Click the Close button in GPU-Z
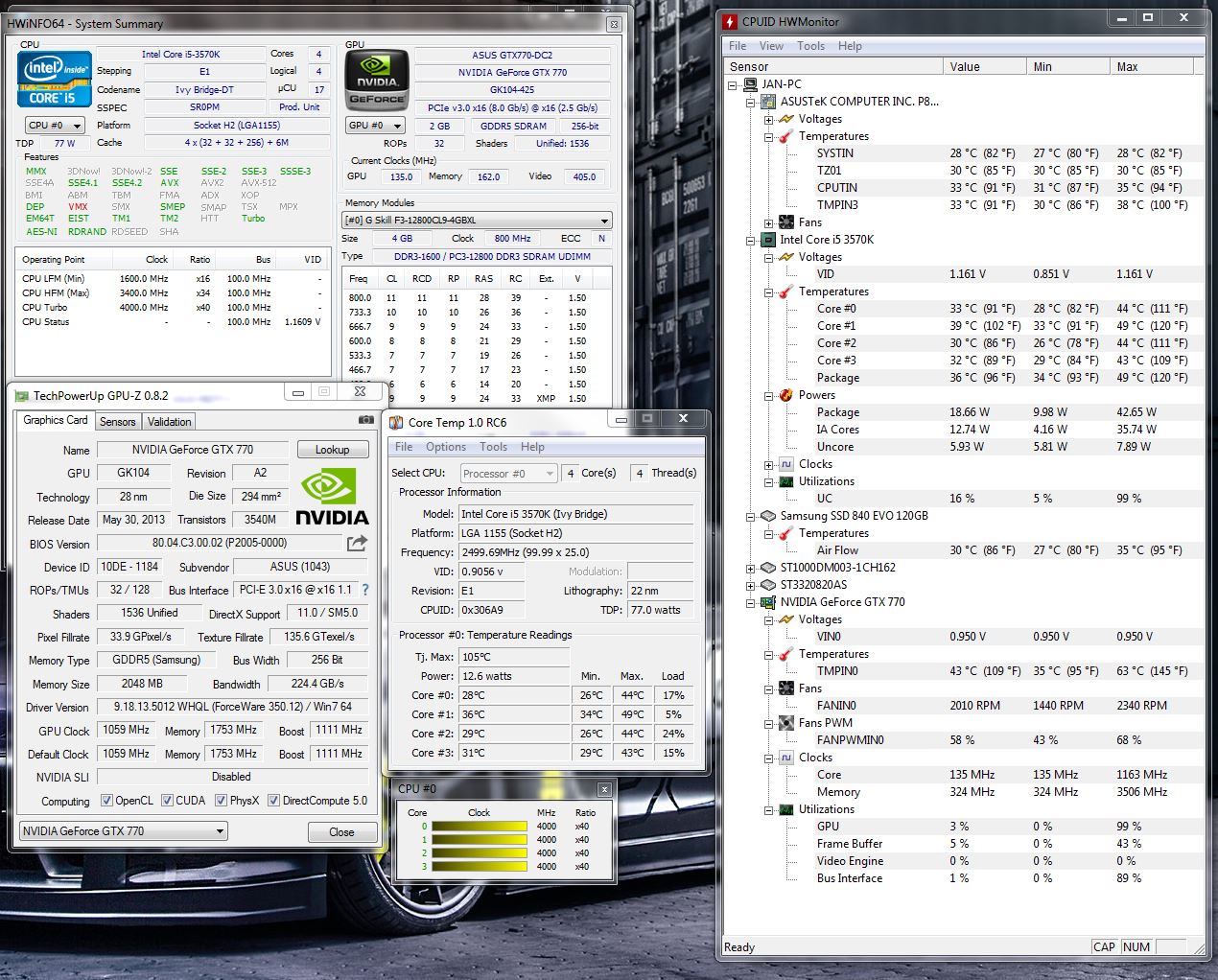 pyautogui.click(x=341, y=831)
